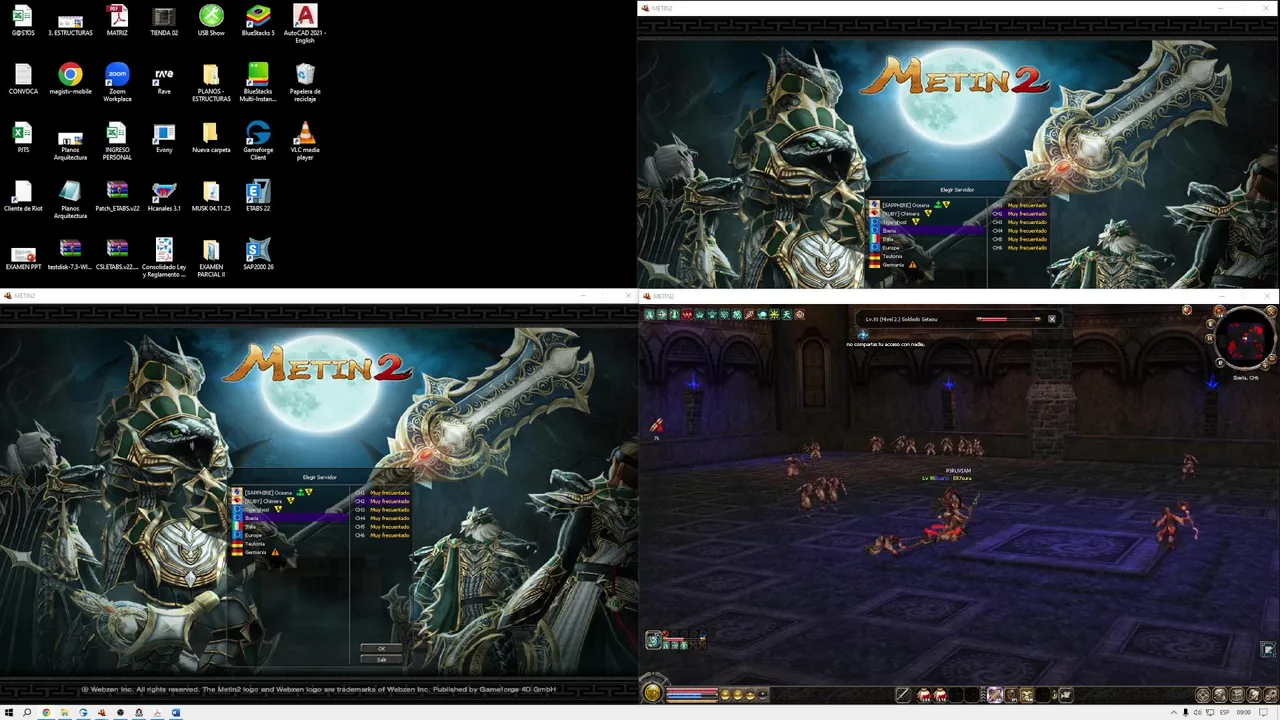Open MUSK 04.11.25 folder icon
Image resolution: width=1280 pixels, height=720 pixels.
[211, 196]
